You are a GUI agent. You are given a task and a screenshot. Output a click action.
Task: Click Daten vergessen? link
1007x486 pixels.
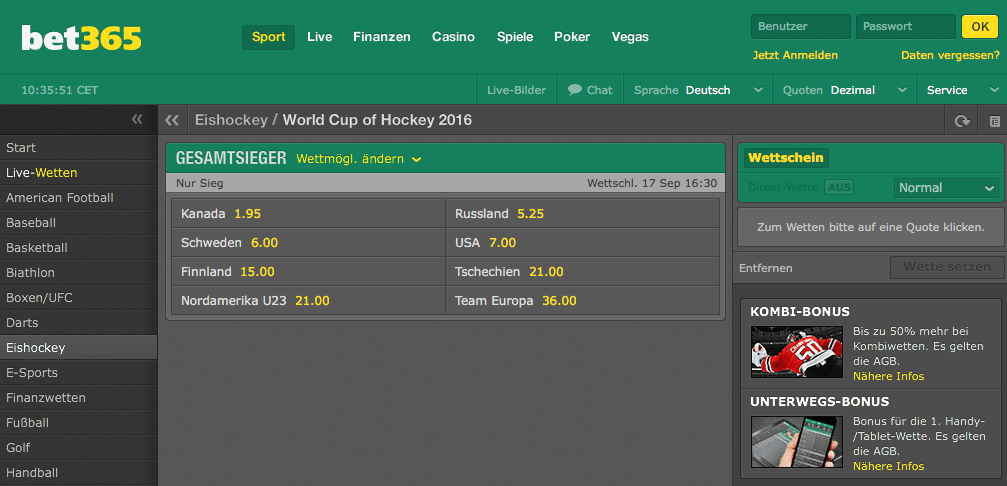pyautogui.click(x=950, y=55)
